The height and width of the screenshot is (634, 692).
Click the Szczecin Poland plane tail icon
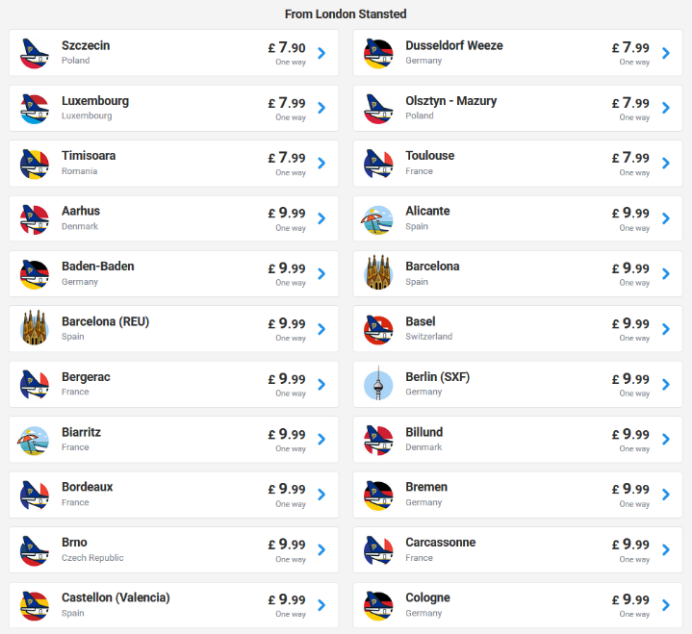(34, 53)
